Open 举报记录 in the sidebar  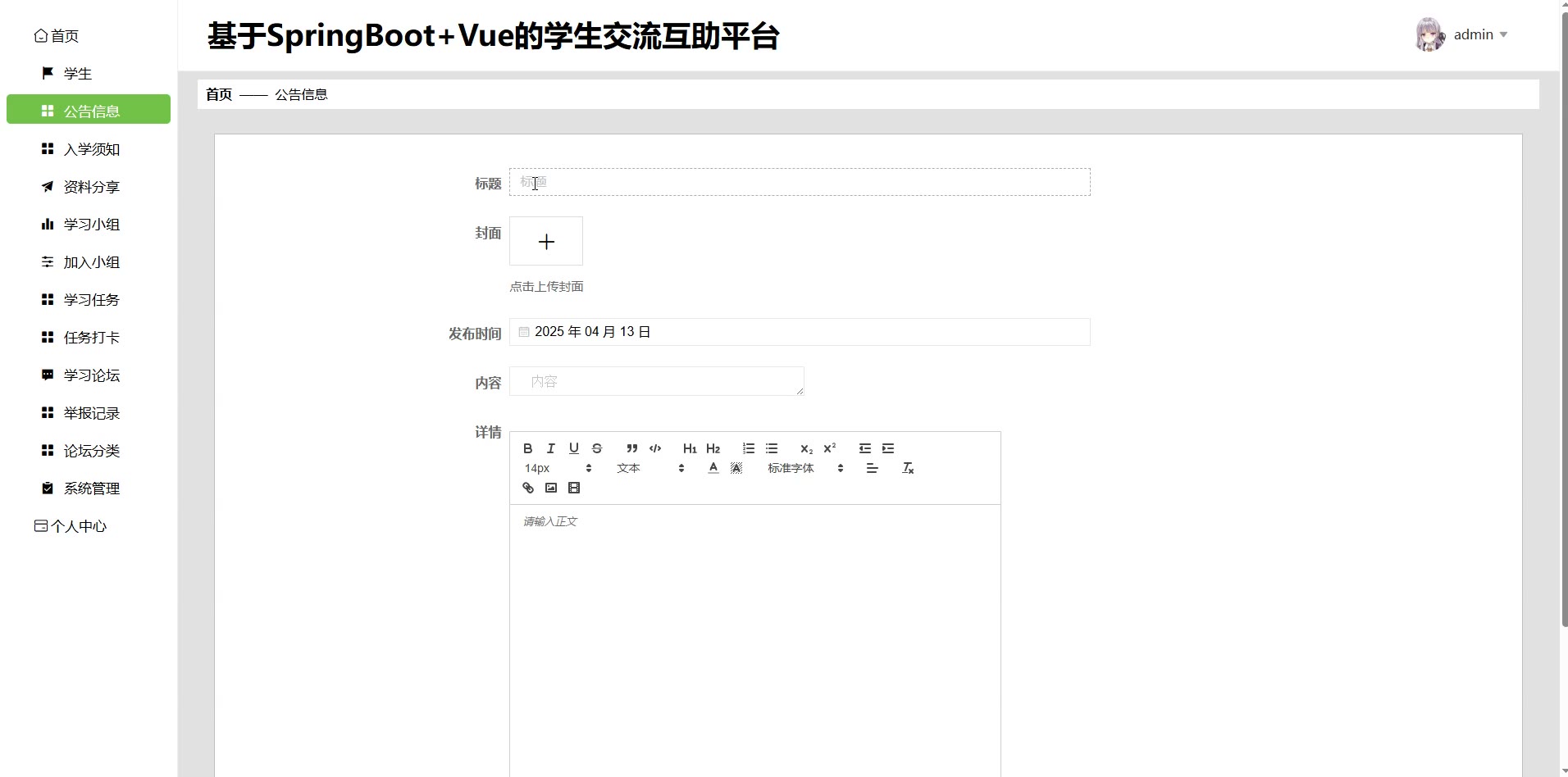coord(89,413)
